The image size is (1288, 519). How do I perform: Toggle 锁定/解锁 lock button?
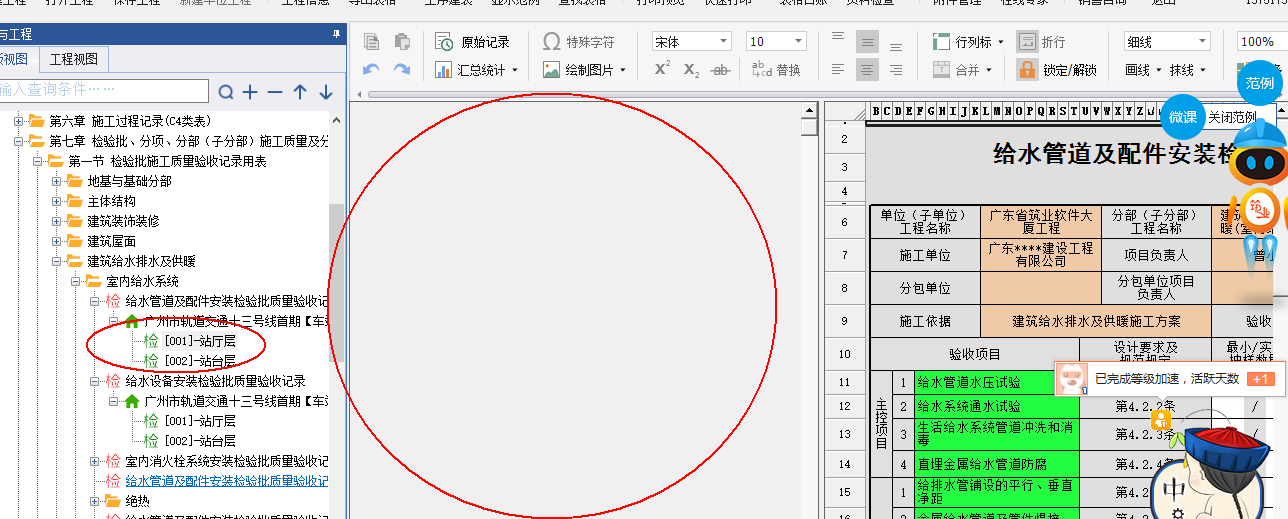click(x=1057, y=70)
